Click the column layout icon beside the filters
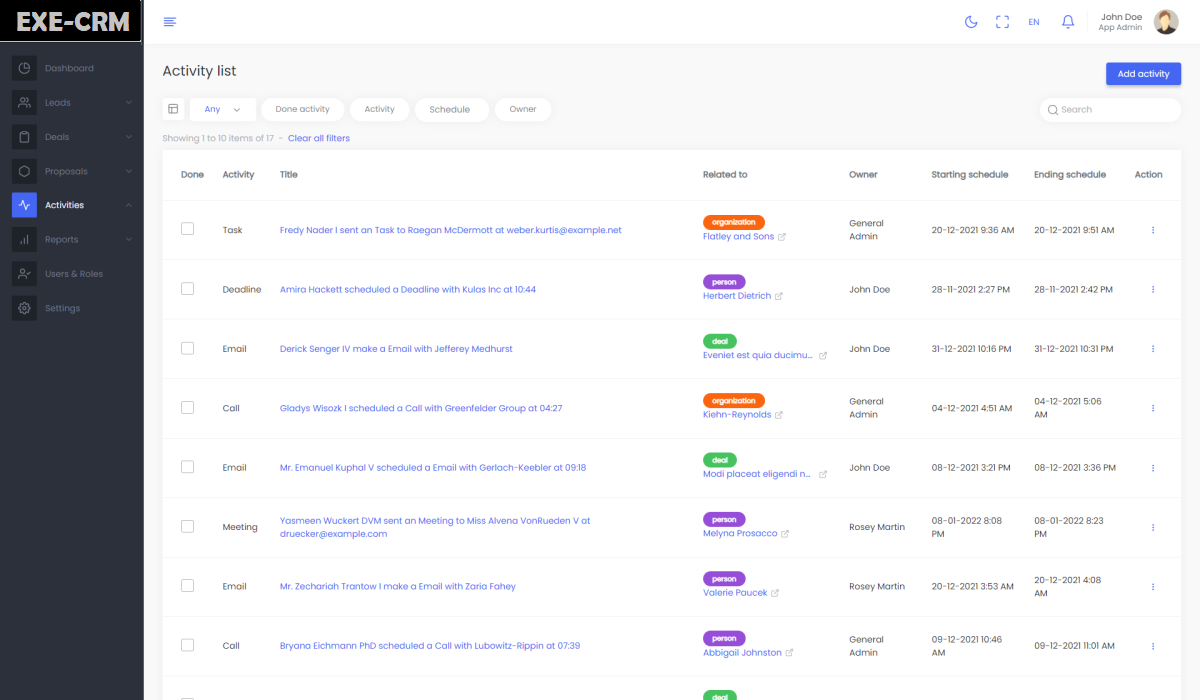Screen dimensions: 1200x700 coord(173,109)
